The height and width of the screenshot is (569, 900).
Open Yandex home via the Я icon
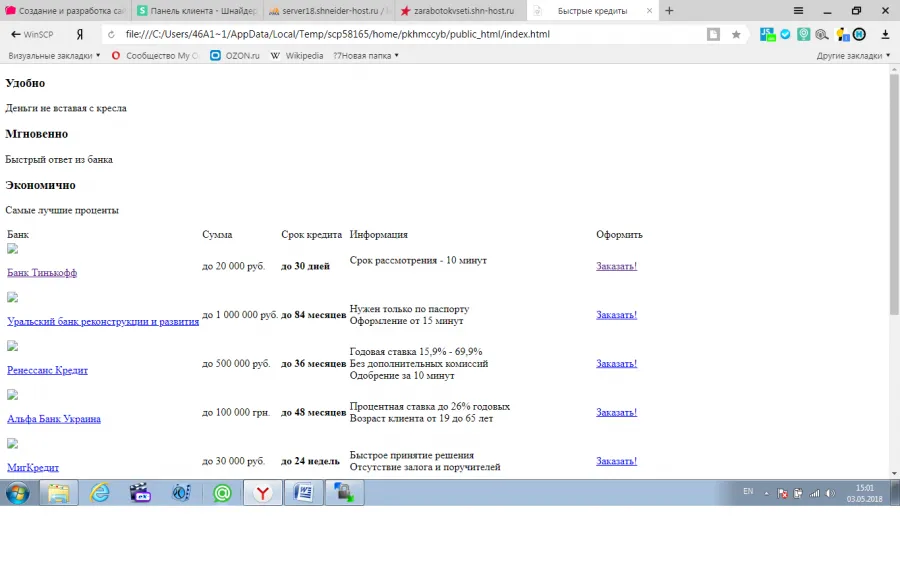point(80,34)
